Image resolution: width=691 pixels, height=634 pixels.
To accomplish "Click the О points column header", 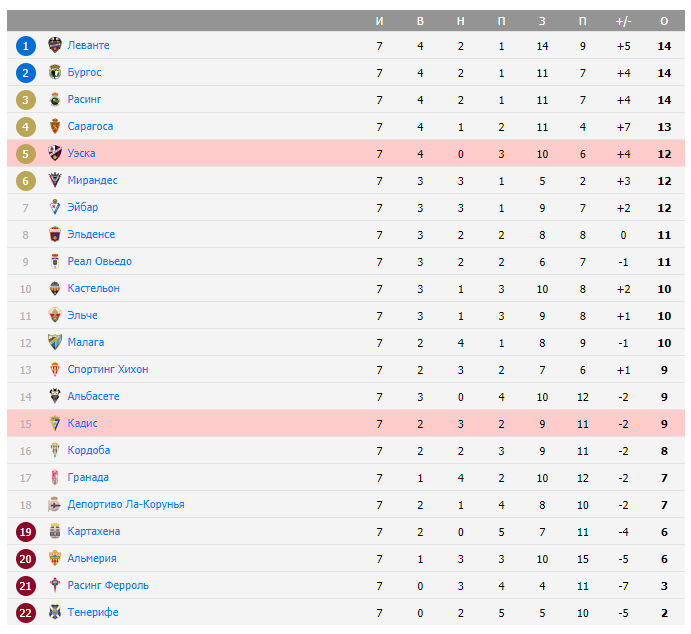I will click(664, 21).
